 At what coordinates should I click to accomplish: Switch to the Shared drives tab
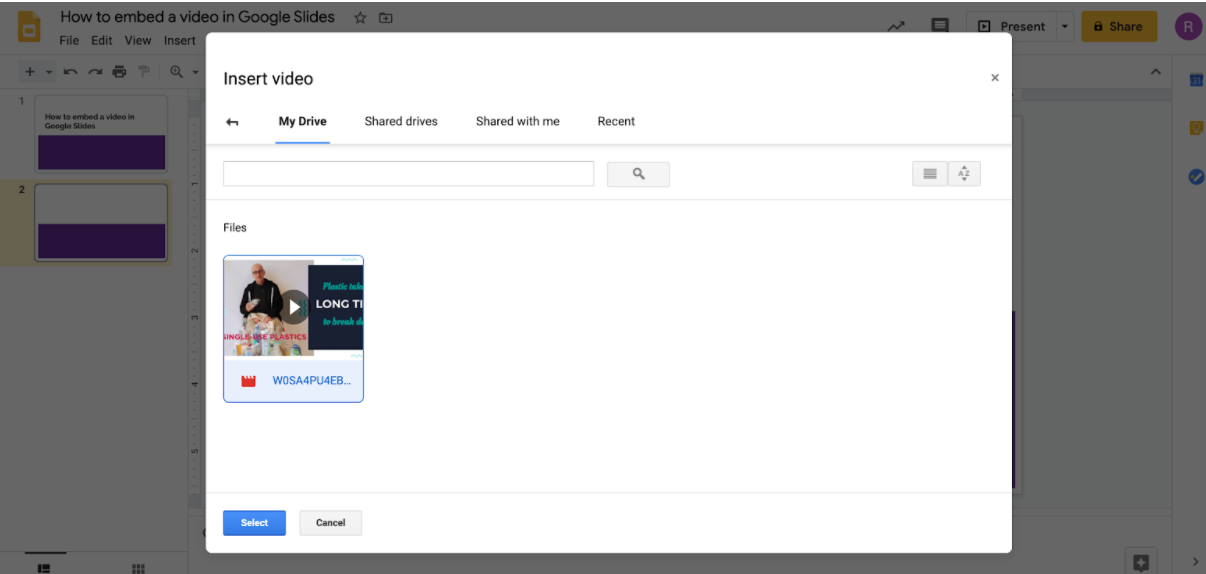[x=401, y=122]
